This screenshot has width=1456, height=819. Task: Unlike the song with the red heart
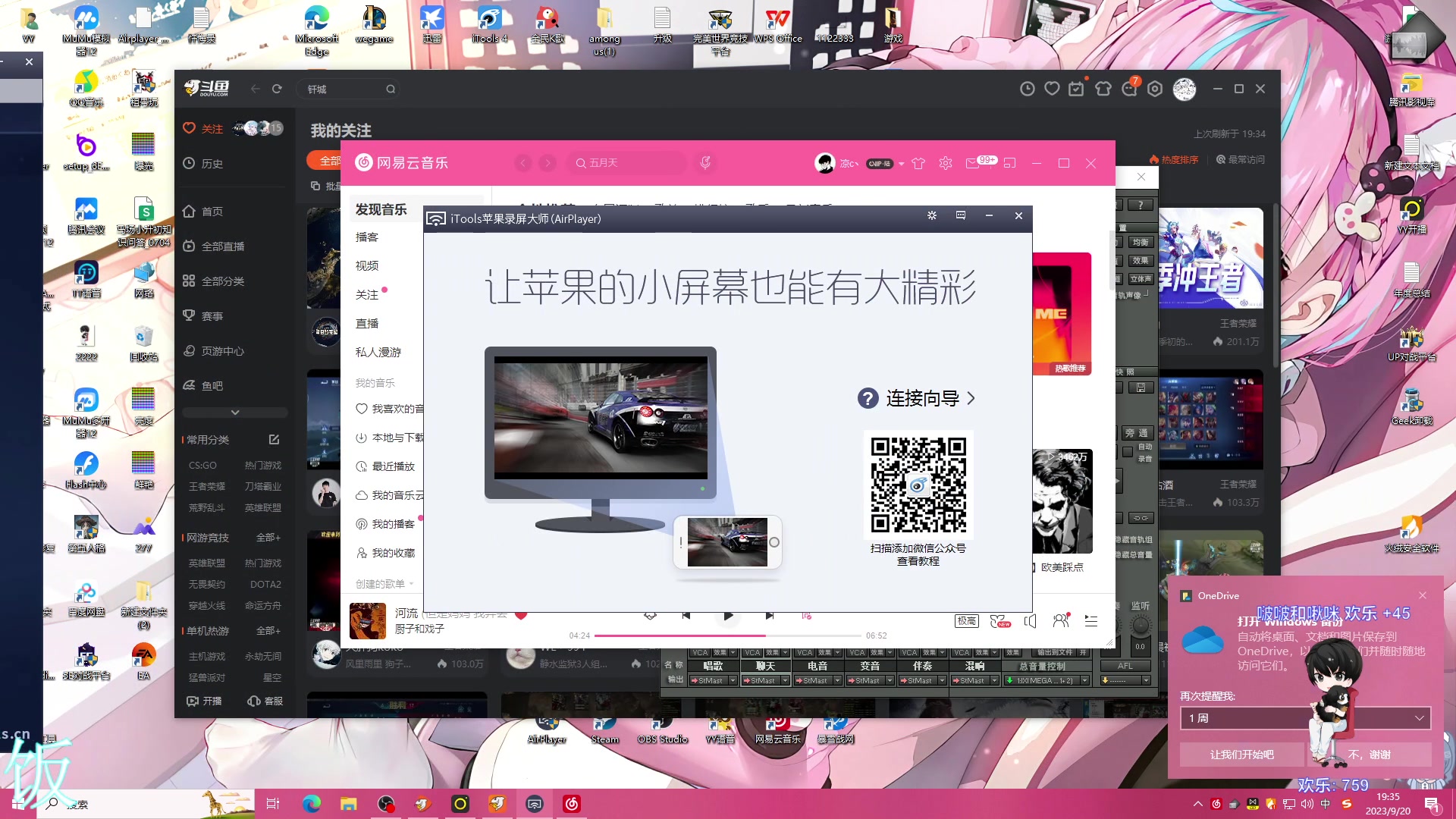521,615
